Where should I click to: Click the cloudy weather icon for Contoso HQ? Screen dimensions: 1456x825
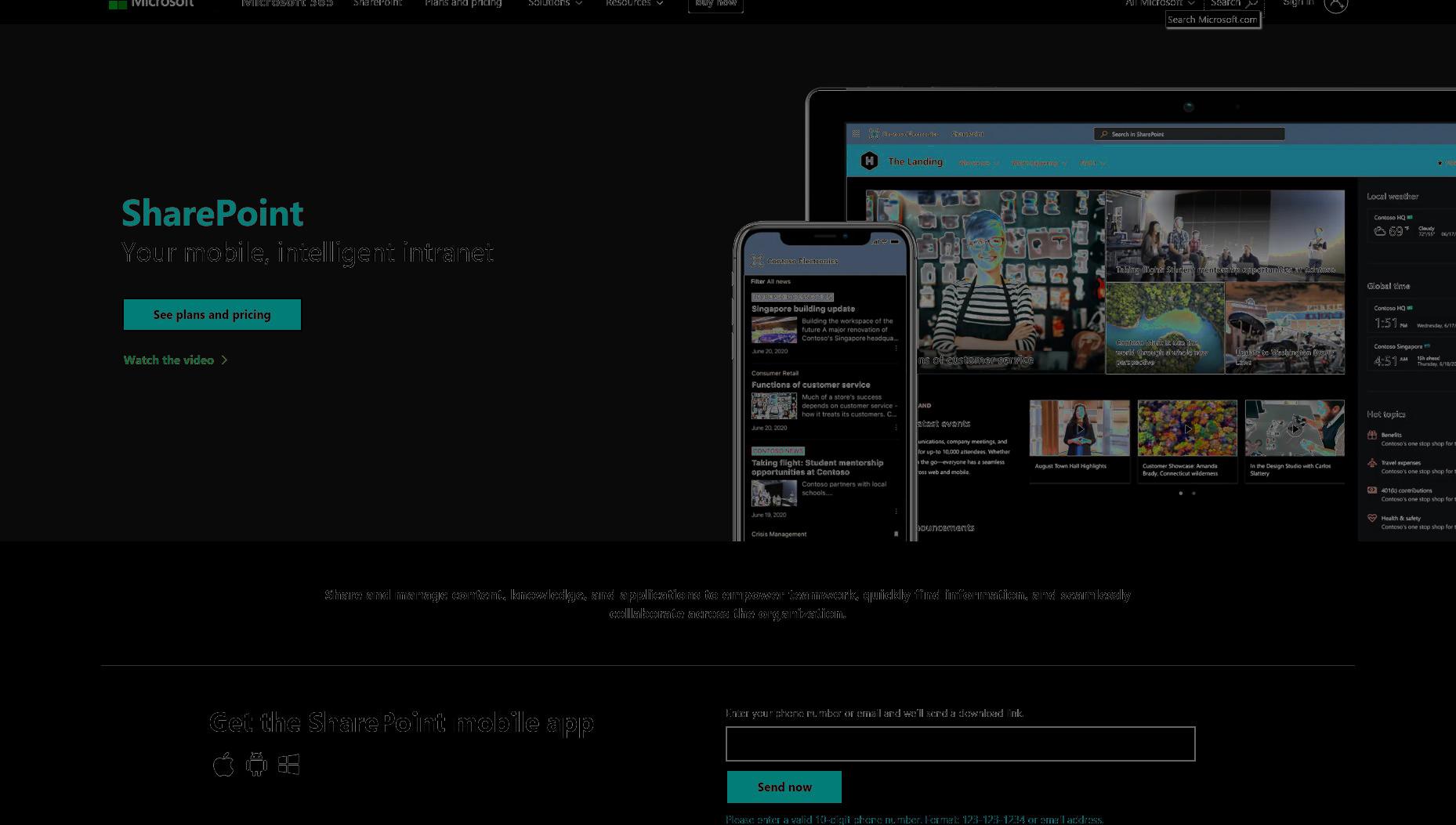coord(1380,231)
